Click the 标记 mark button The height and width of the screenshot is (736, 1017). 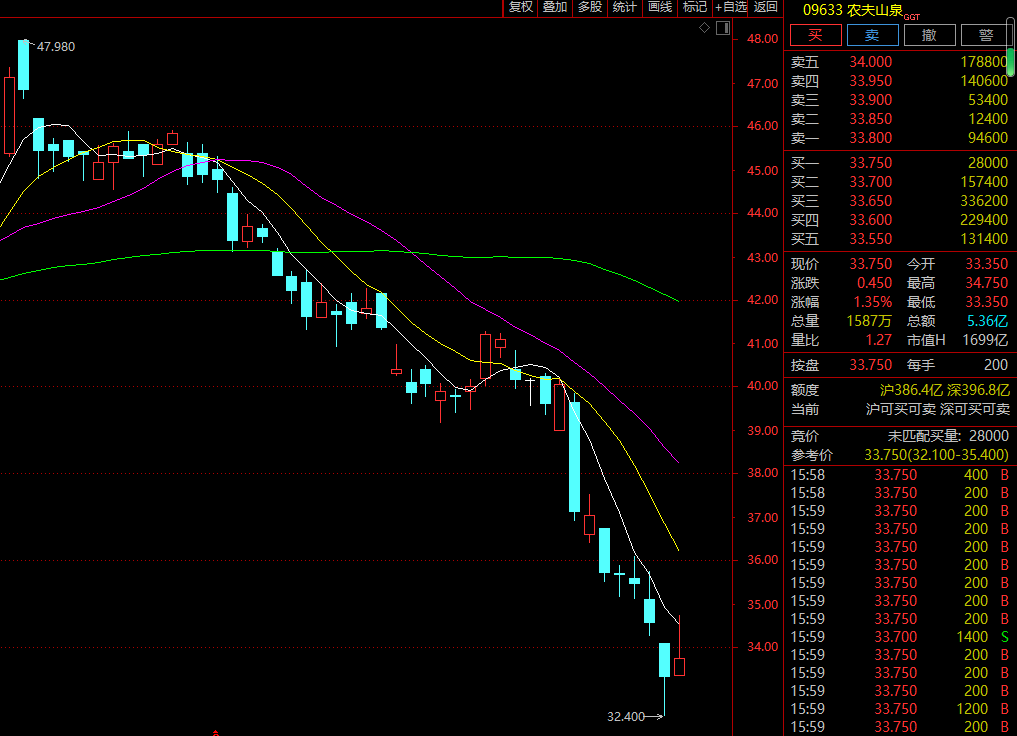[695, 7]
